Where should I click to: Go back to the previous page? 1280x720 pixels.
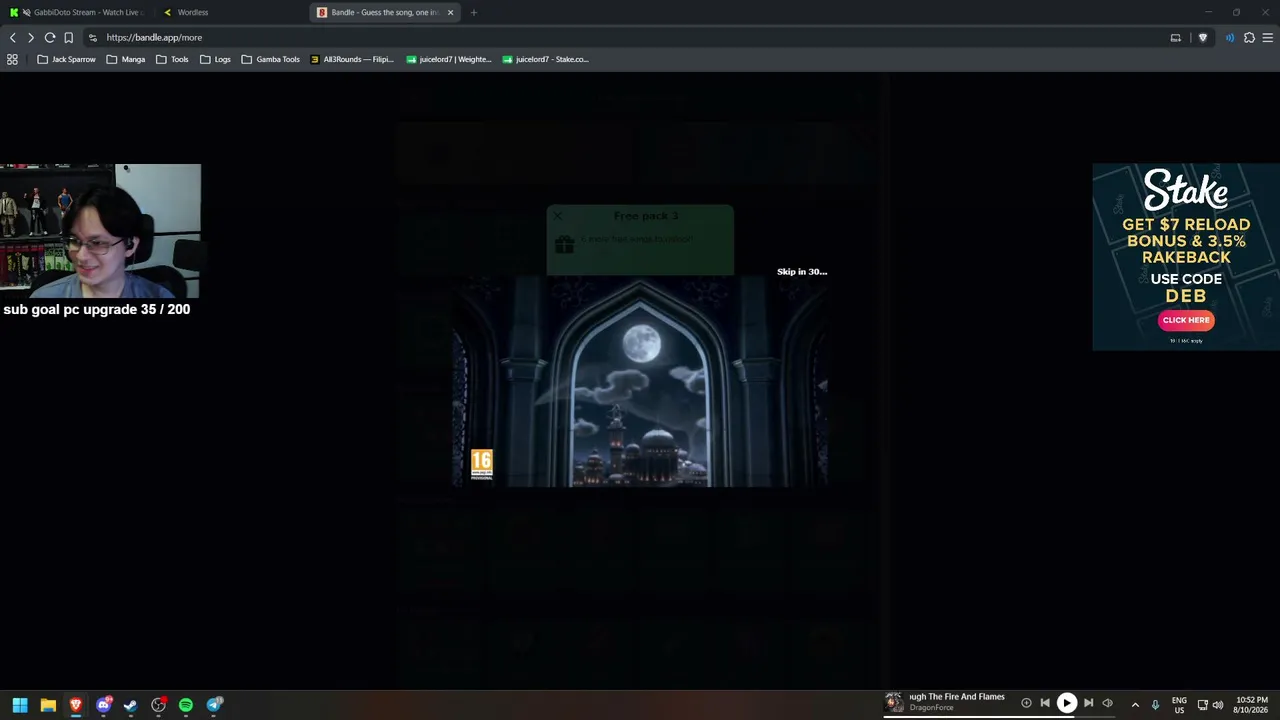(12, 38)
